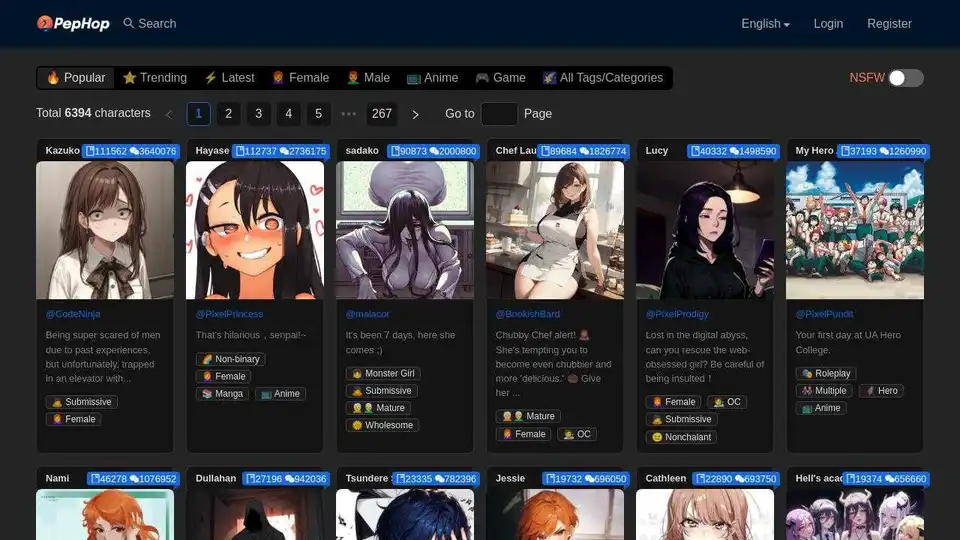The image size is (960, 540).
Task: Open My Hero character thumbnail
Action: pos(855,230)
